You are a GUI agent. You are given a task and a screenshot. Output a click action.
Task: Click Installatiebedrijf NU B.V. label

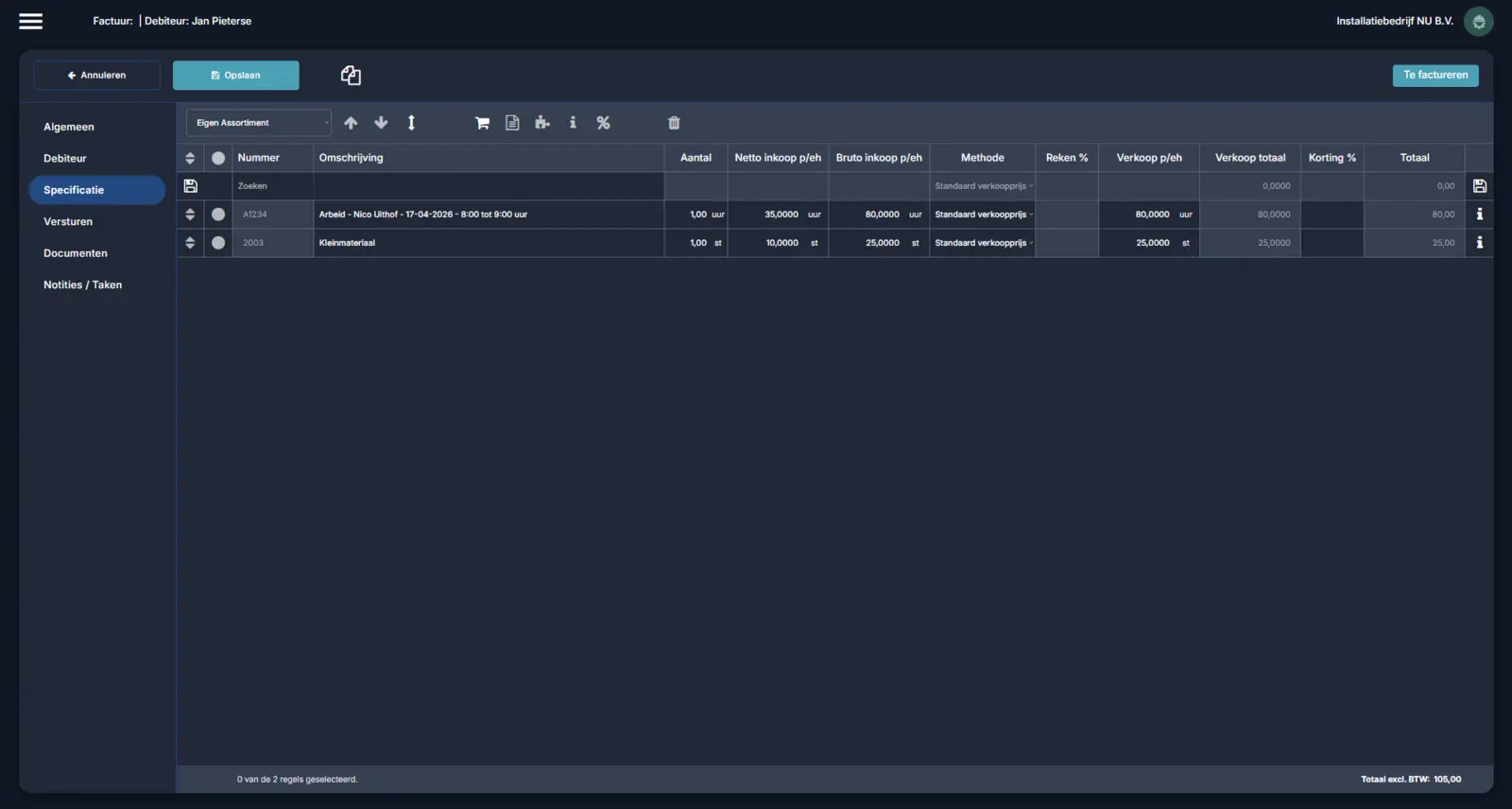point(1395,21)
